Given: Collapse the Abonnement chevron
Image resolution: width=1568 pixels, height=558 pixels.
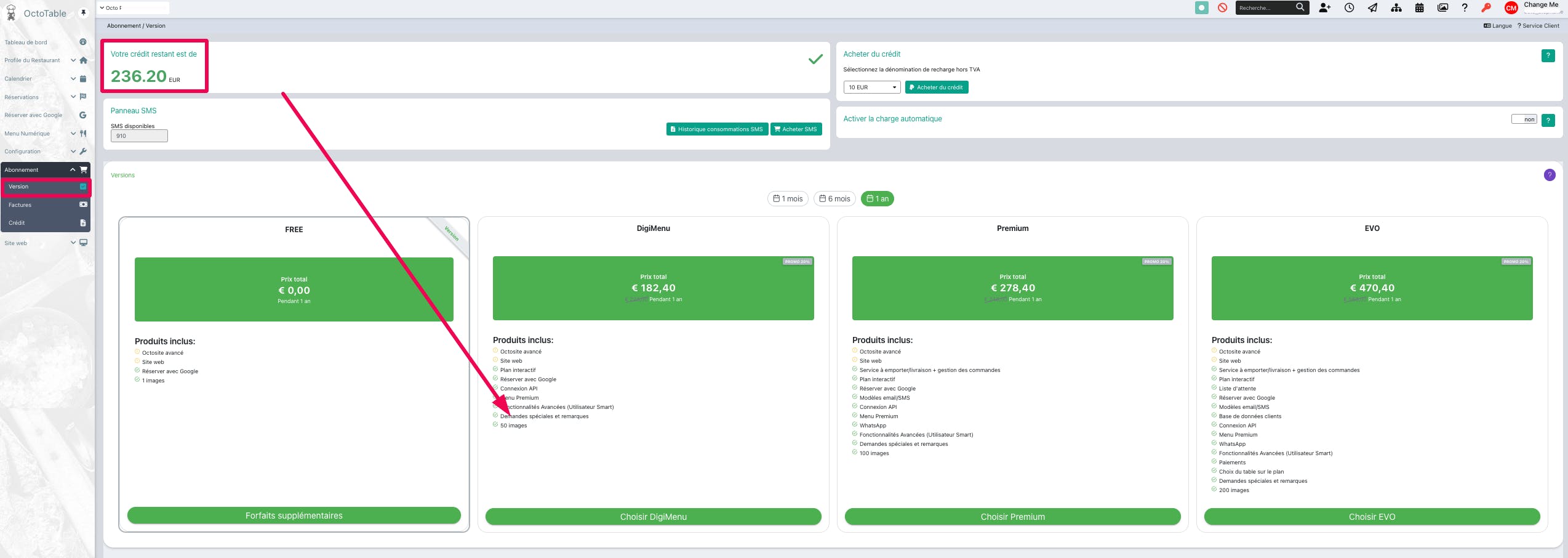Looking at the screenshot, I should (x=73, y=170).
